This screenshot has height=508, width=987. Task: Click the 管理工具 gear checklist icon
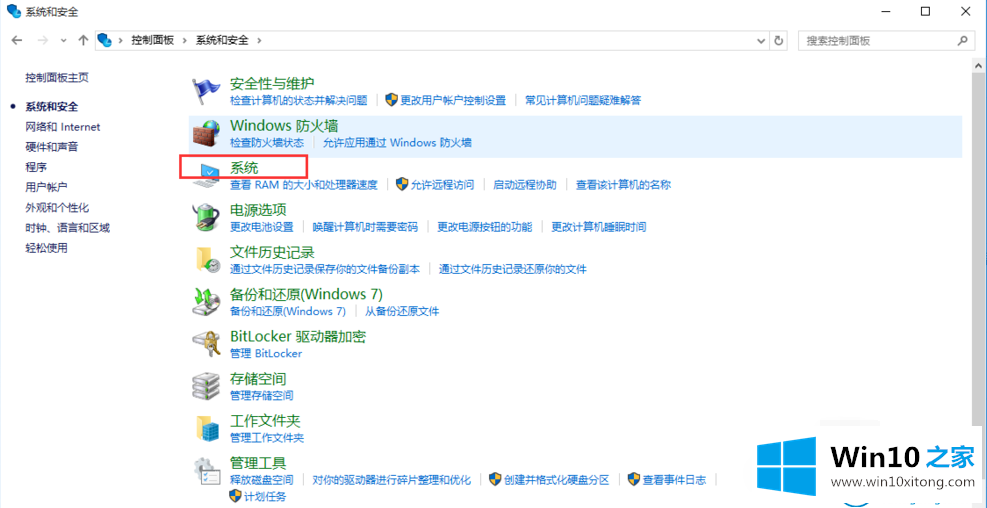(206, 470)
